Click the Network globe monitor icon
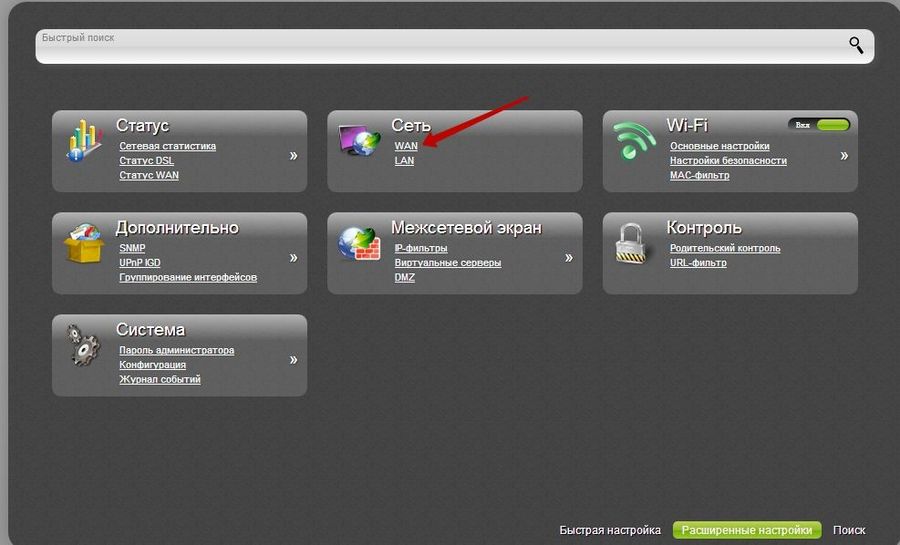 (x=360, y=140)
